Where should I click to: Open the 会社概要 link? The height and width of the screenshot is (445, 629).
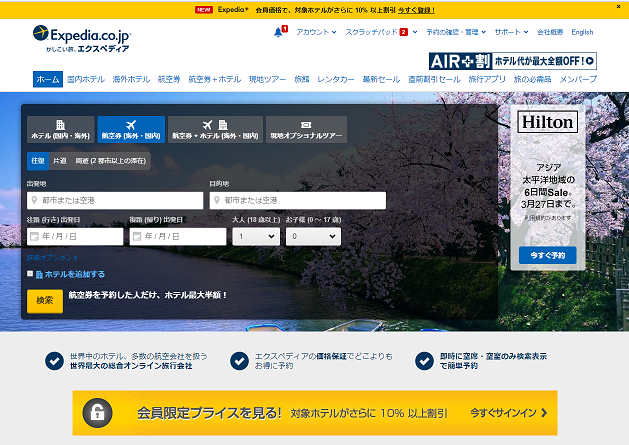coord(550,32)
